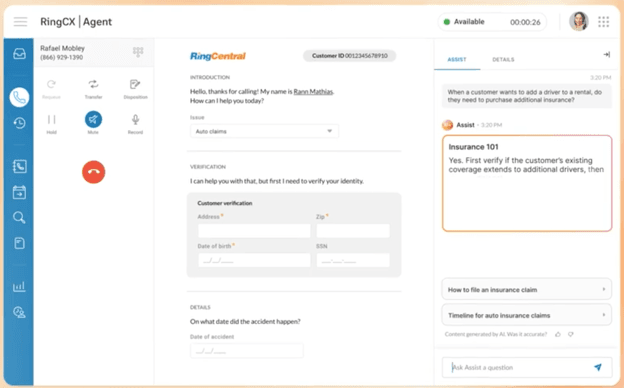Screen dimensions: 624x388
Task: Click the Requeue icon
Action: coord(51,84)
